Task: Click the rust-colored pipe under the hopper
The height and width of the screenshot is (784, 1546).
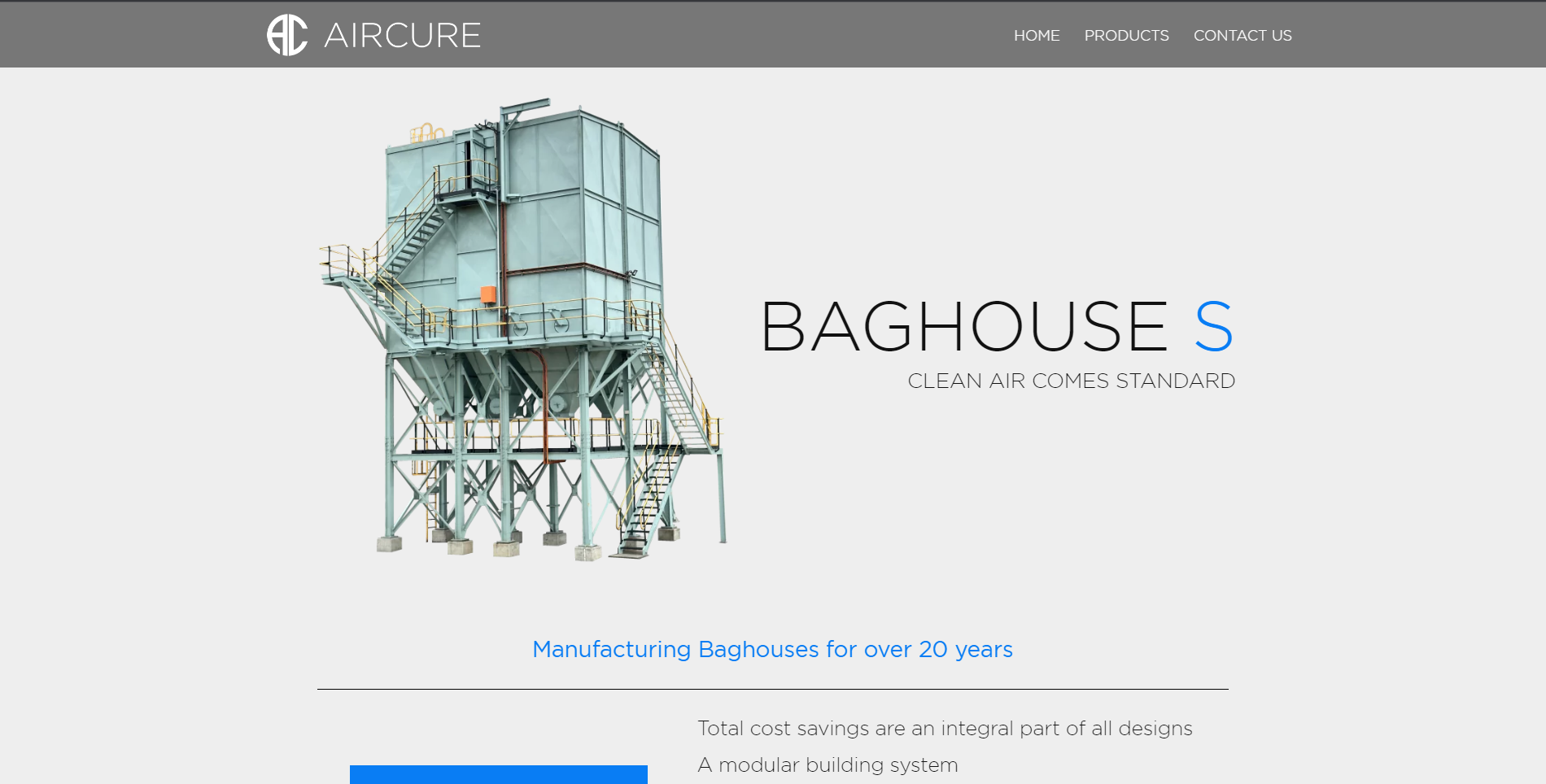Action: (x=545, y=407)
